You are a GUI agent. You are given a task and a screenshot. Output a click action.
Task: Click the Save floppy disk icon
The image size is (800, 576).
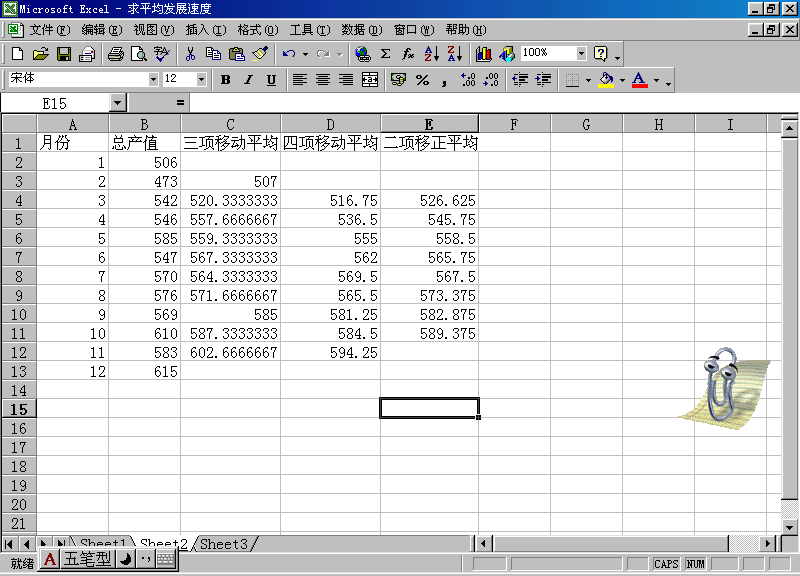click(x=64, y=54)
